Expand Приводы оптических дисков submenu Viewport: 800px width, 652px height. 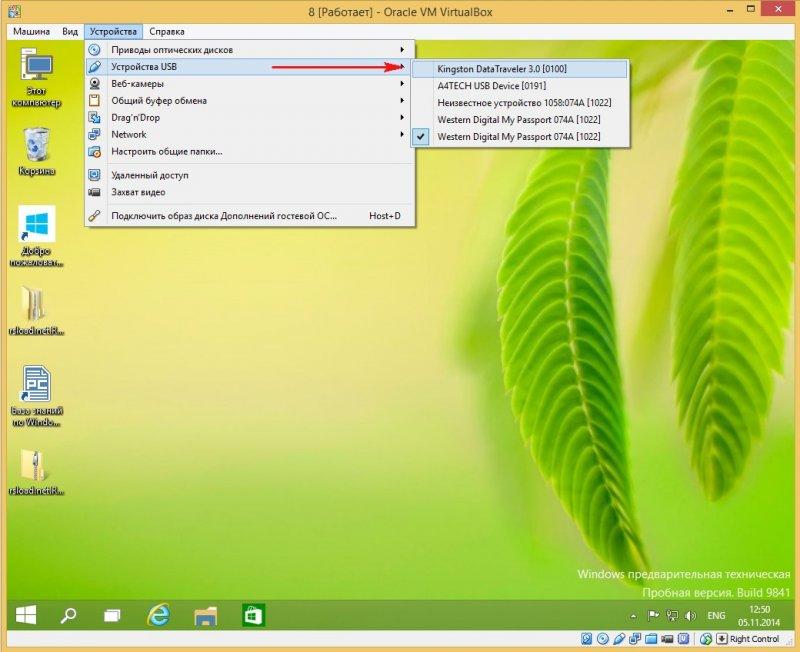250,50
